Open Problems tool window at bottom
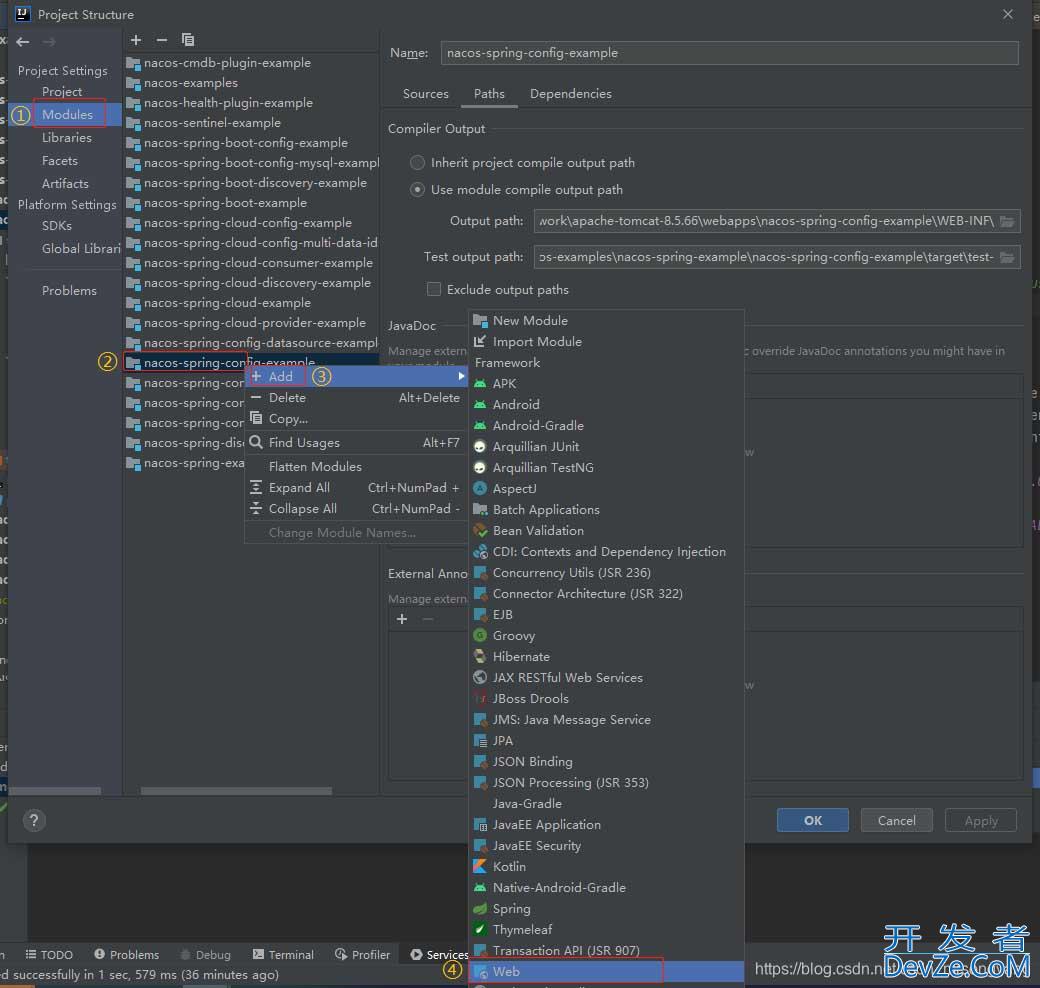 coord(127,954)
